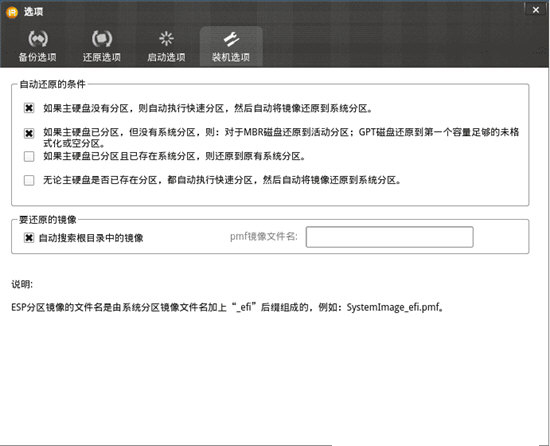Click the 装机选项 wrench icon
The width and height of the screenshot is (550, 446).
(x=231, y=39)
